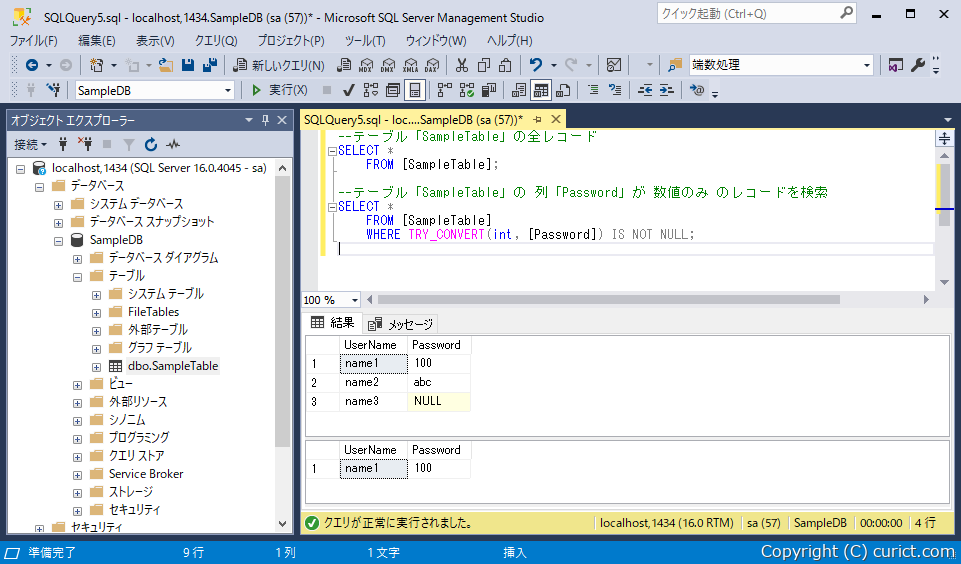961x564 pixels.
Task: Click the New Project toolbar icon
Action: (96, 65)
